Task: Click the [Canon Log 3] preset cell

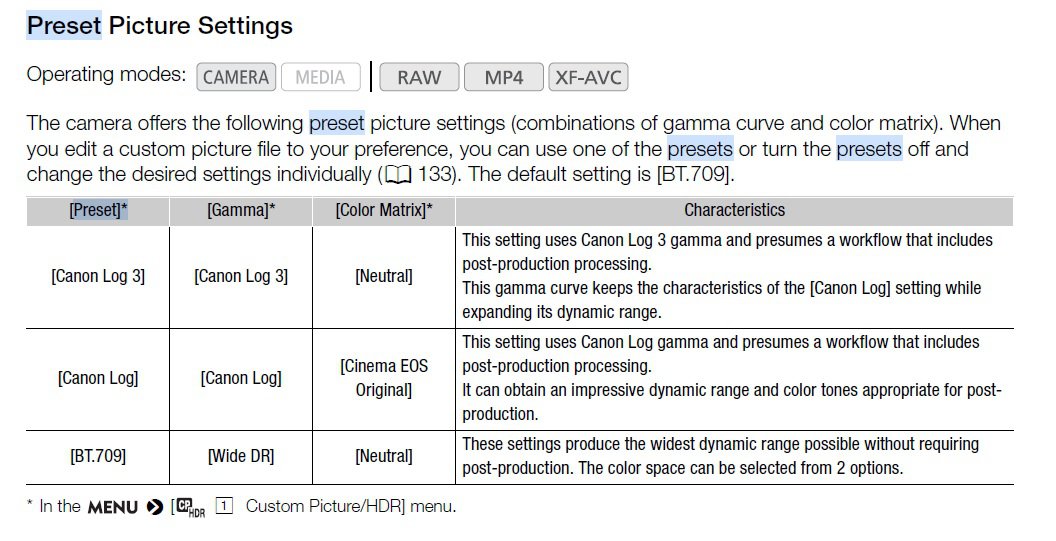Action: click(98, 276)
